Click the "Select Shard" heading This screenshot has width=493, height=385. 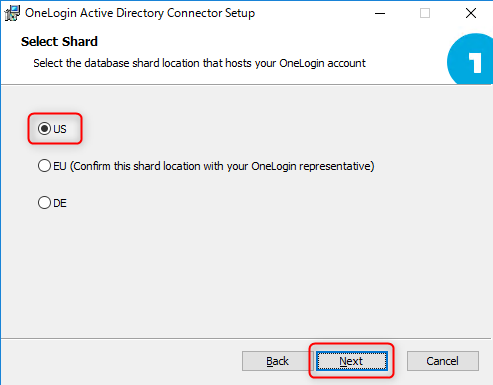point(59,42)
